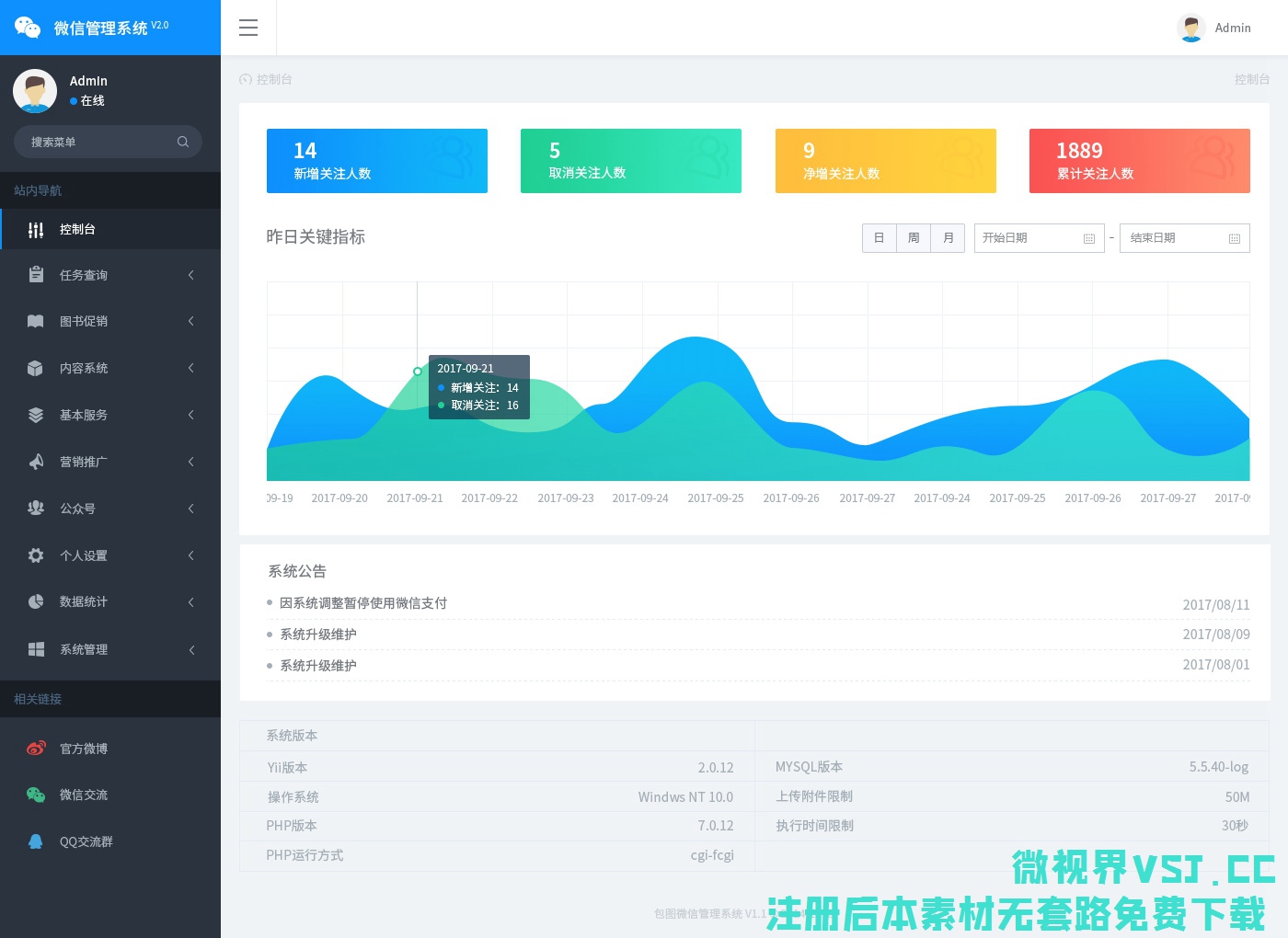The width and height of the screenshot is (1288, 938).
Task: Click the 累计关注人数 1889 card
Action: point(1139,161)
